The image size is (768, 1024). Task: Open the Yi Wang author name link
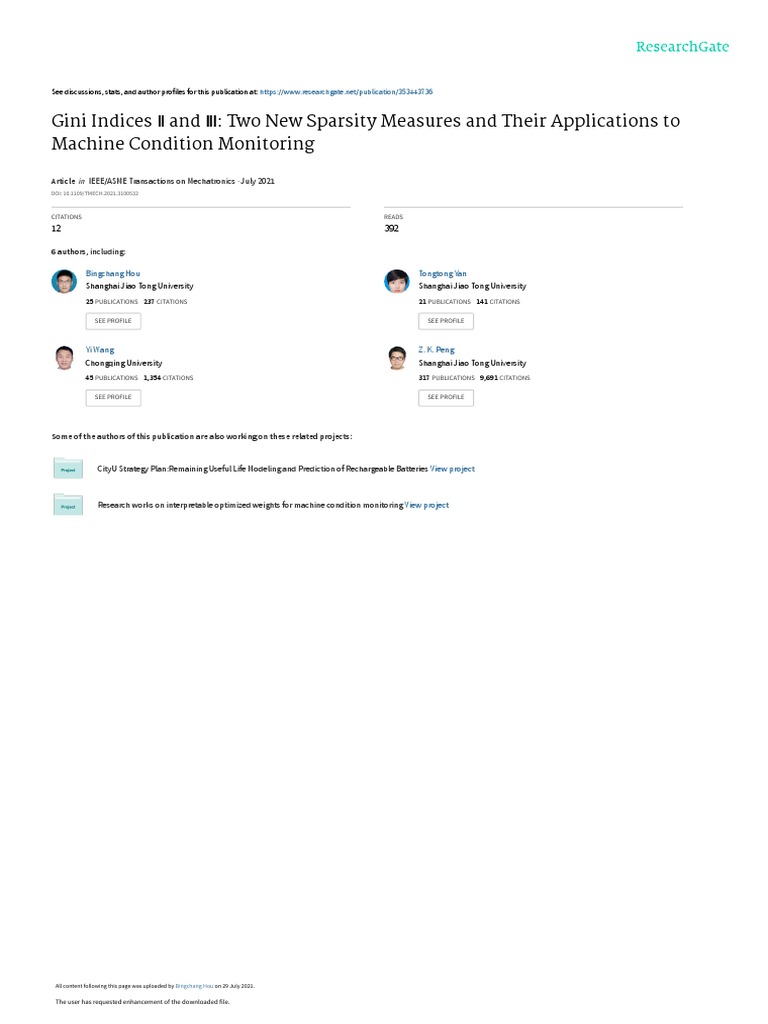pos(100,350)
